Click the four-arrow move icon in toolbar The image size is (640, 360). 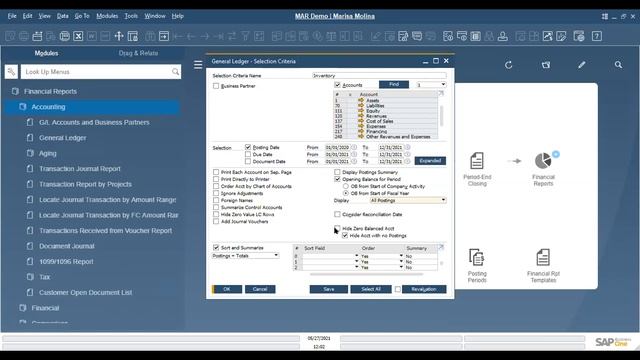pos(119,36)
